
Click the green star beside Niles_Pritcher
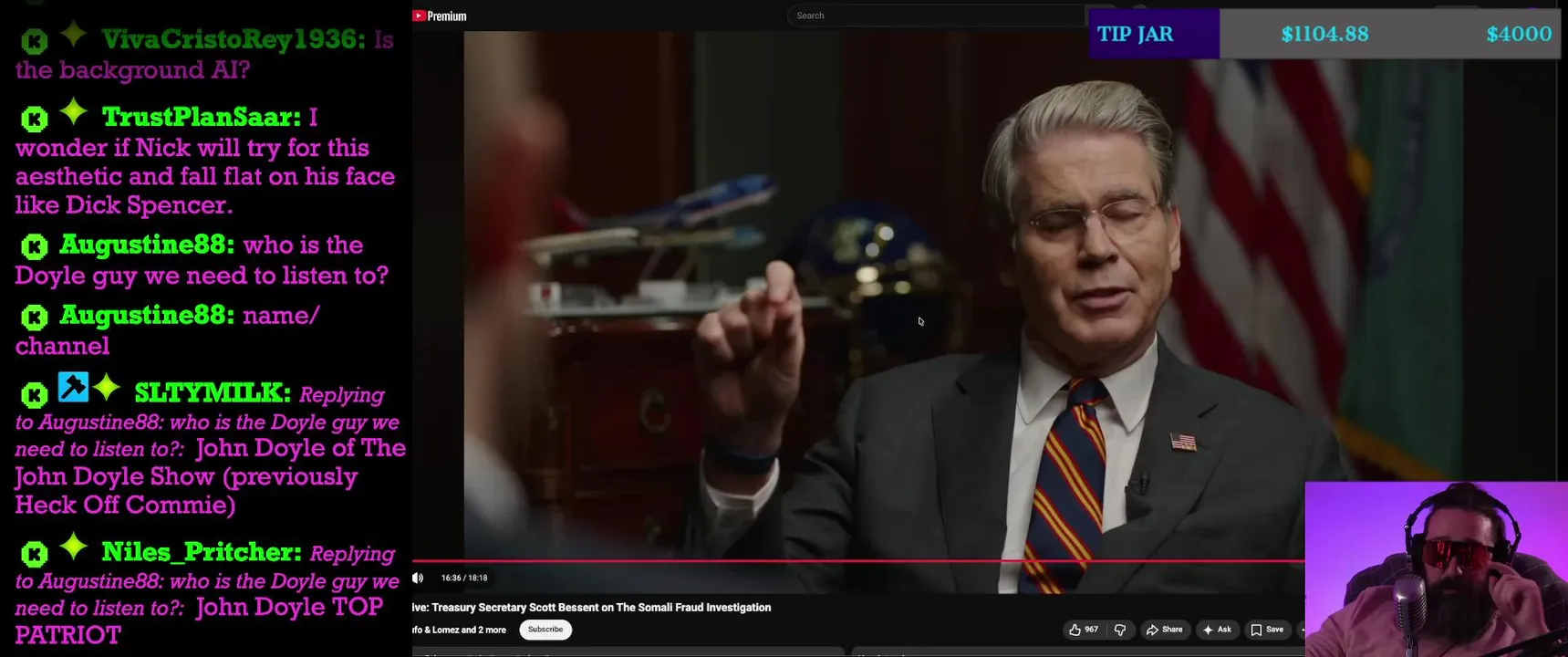(74, 547)
